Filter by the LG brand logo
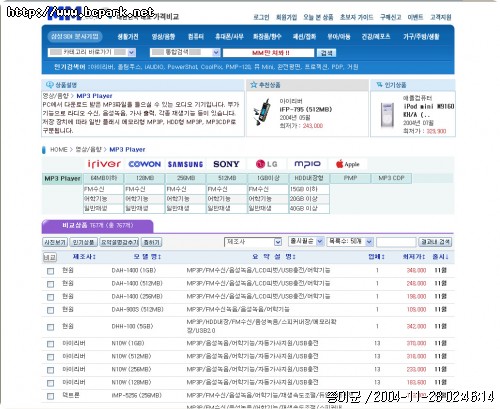The width and height of the screenshot is (500, 409). (x=266, y=164)
